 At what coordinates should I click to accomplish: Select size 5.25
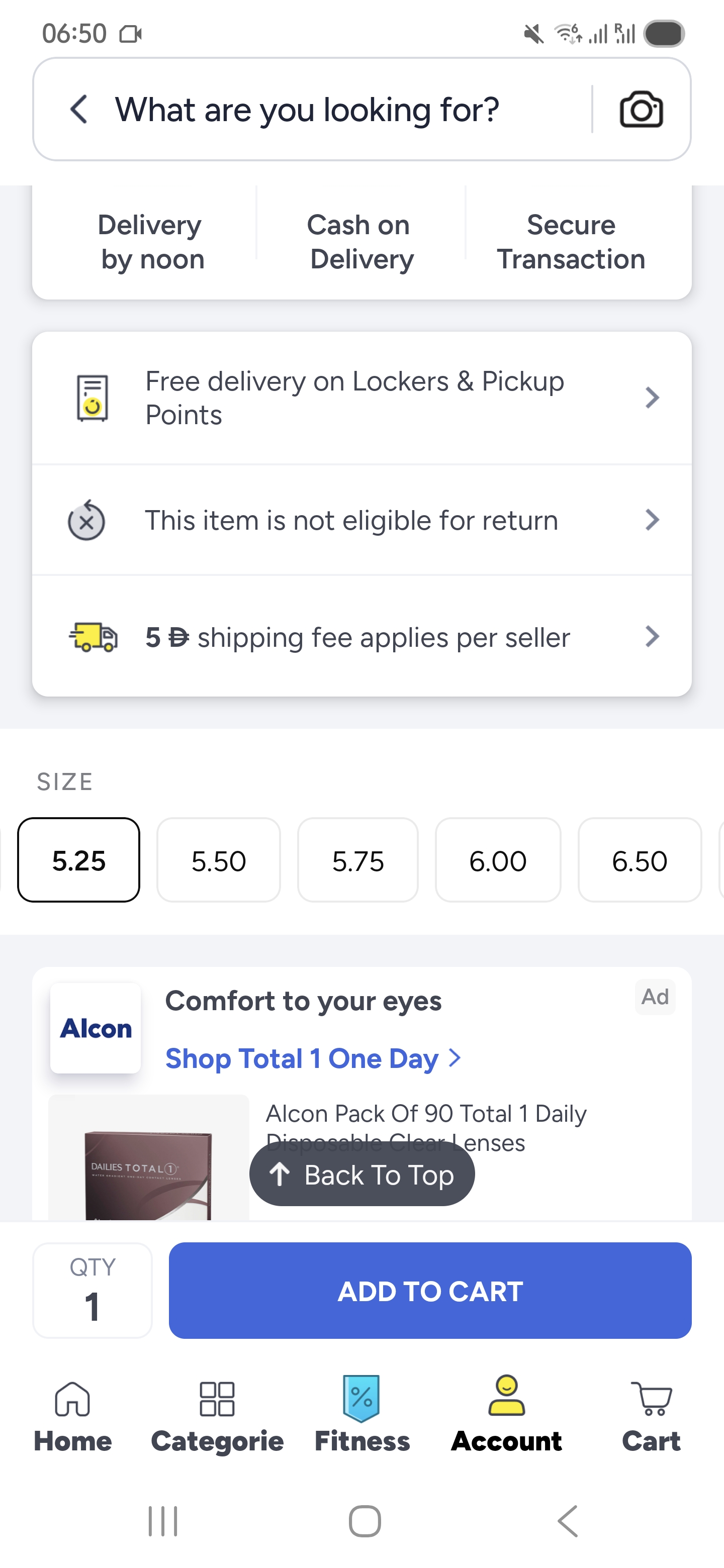tap(78, 860)
